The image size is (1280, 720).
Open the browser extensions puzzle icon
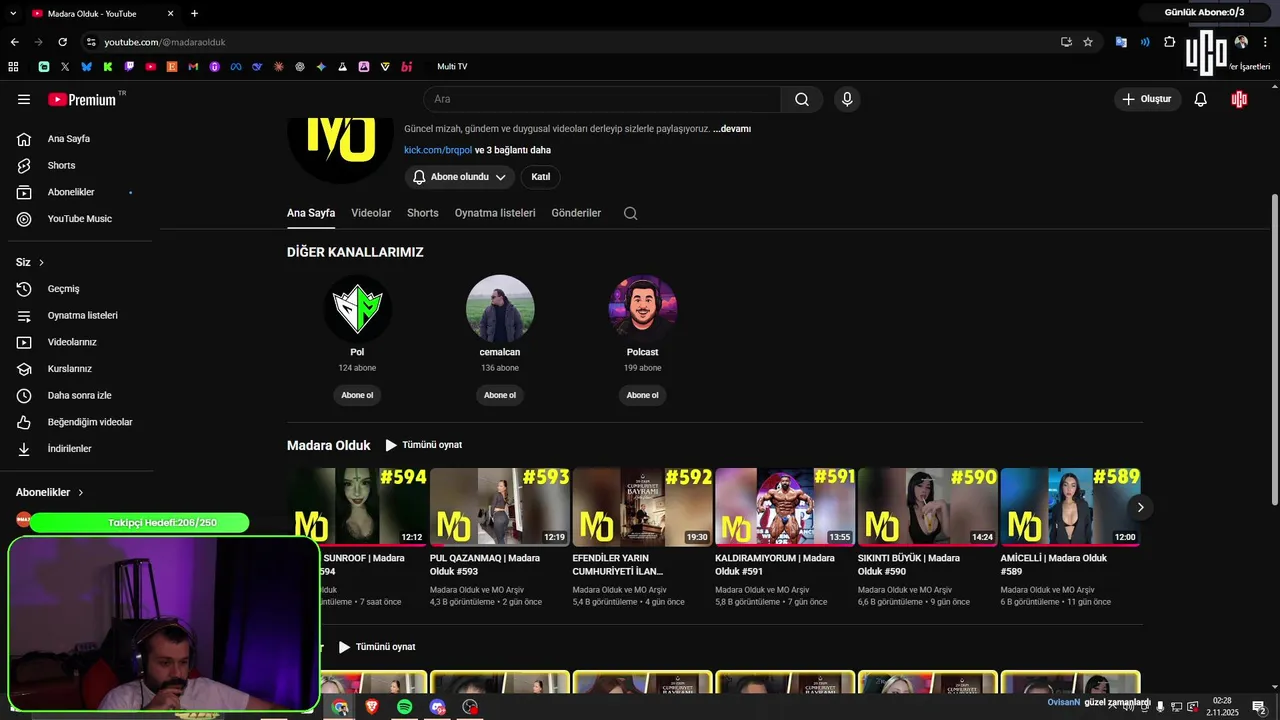pyautogui.click(x=1169, y=42)
